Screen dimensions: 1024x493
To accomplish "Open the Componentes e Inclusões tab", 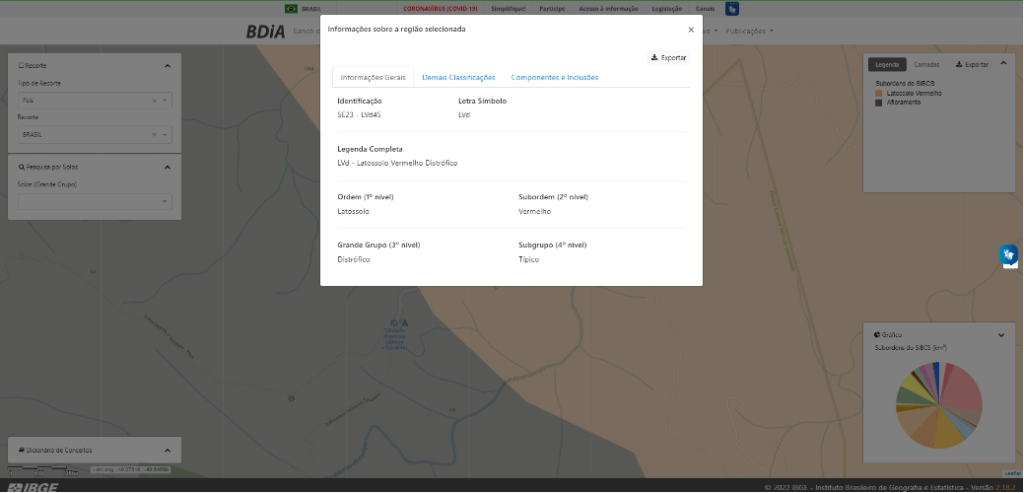I will click(554, 77).
